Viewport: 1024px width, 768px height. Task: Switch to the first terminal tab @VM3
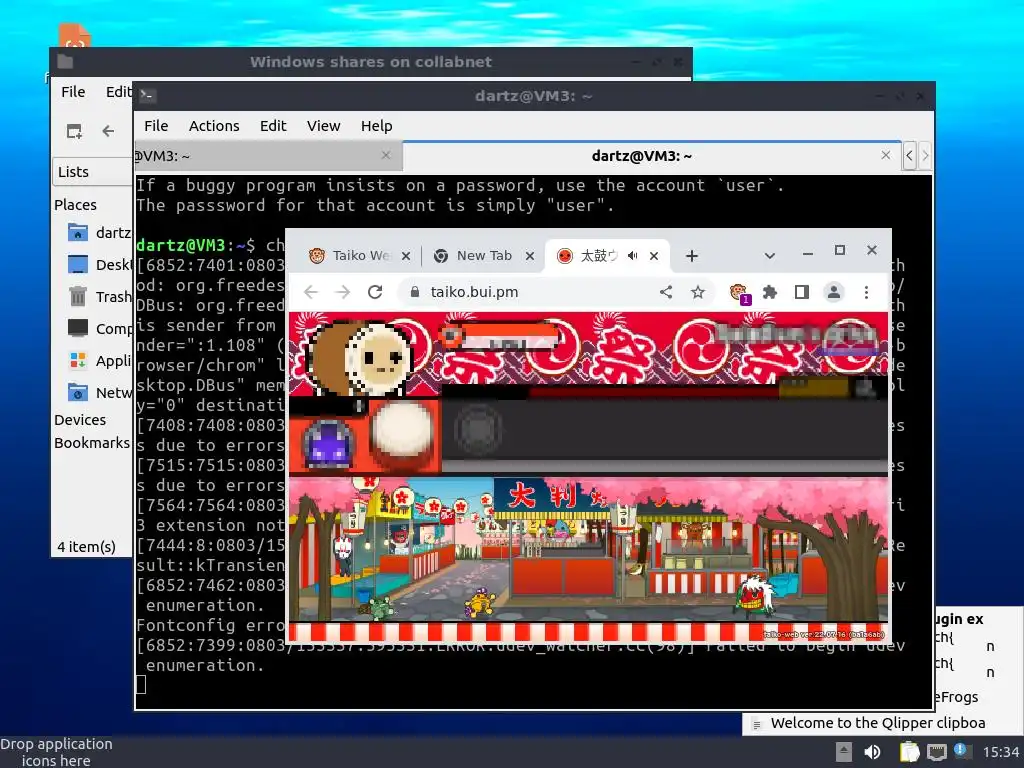point(268,155)
